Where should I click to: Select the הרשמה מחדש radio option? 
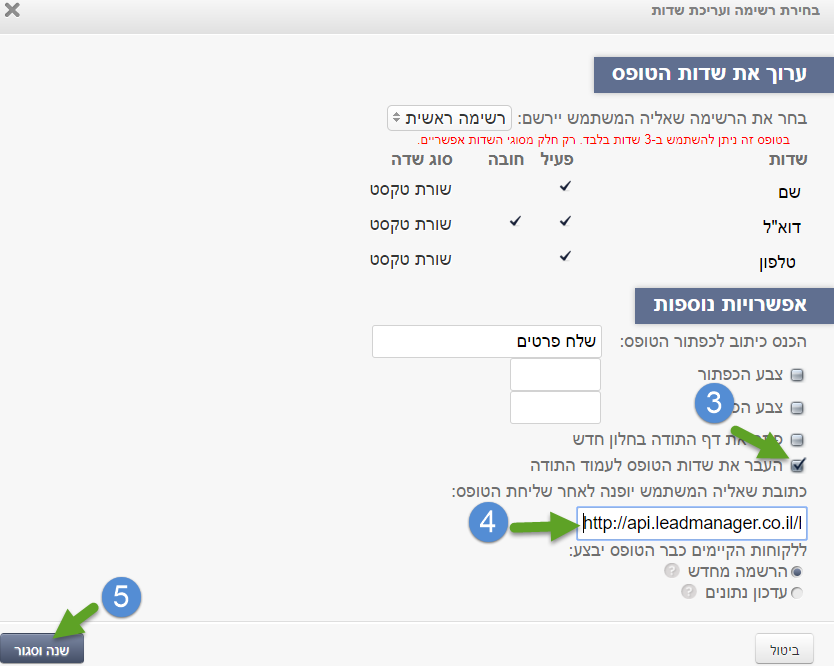[797, 571]
